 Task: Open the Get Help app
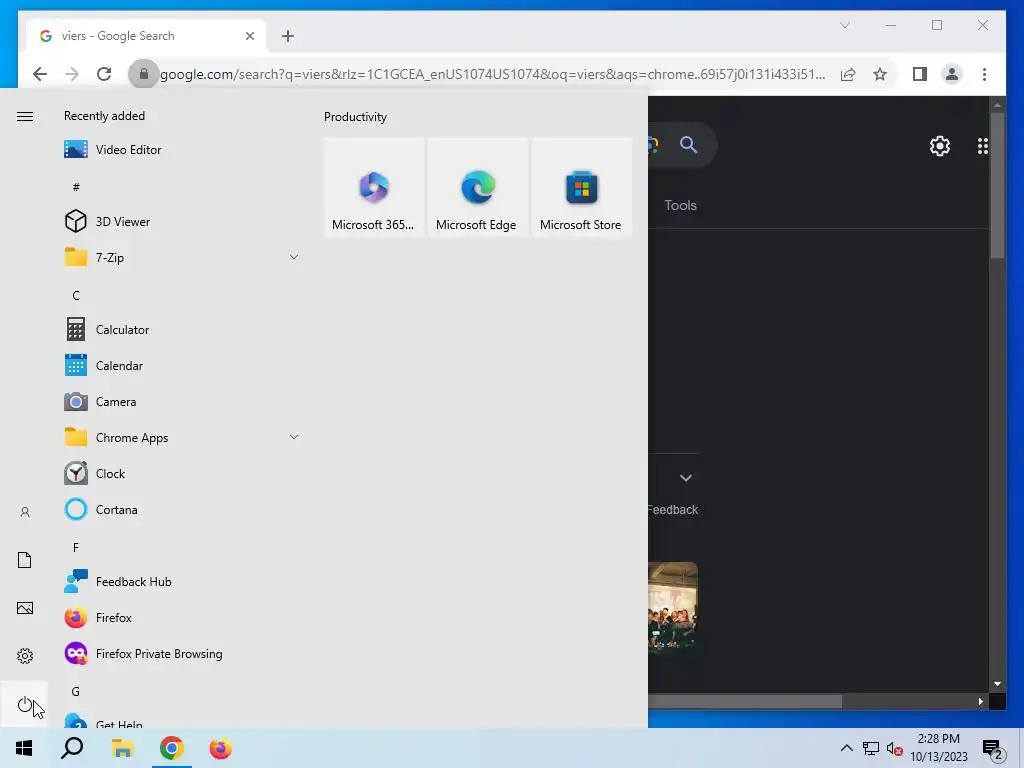(x=182, y=720)
